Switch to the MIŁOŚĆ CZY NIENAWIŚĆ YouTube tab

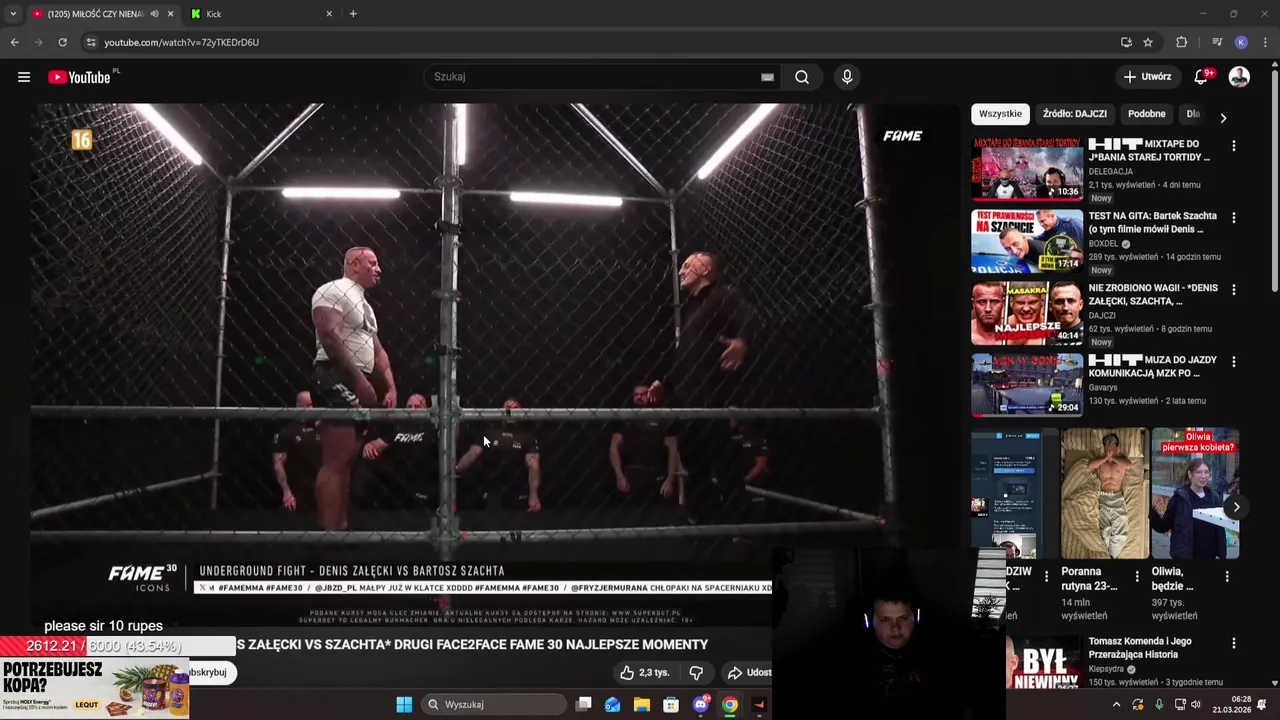[x=100, y=14]
